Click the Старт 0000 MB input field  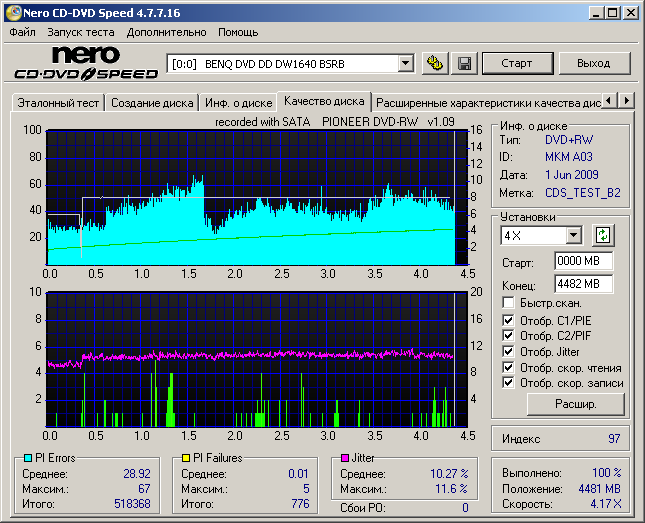(x=583, y=261)
